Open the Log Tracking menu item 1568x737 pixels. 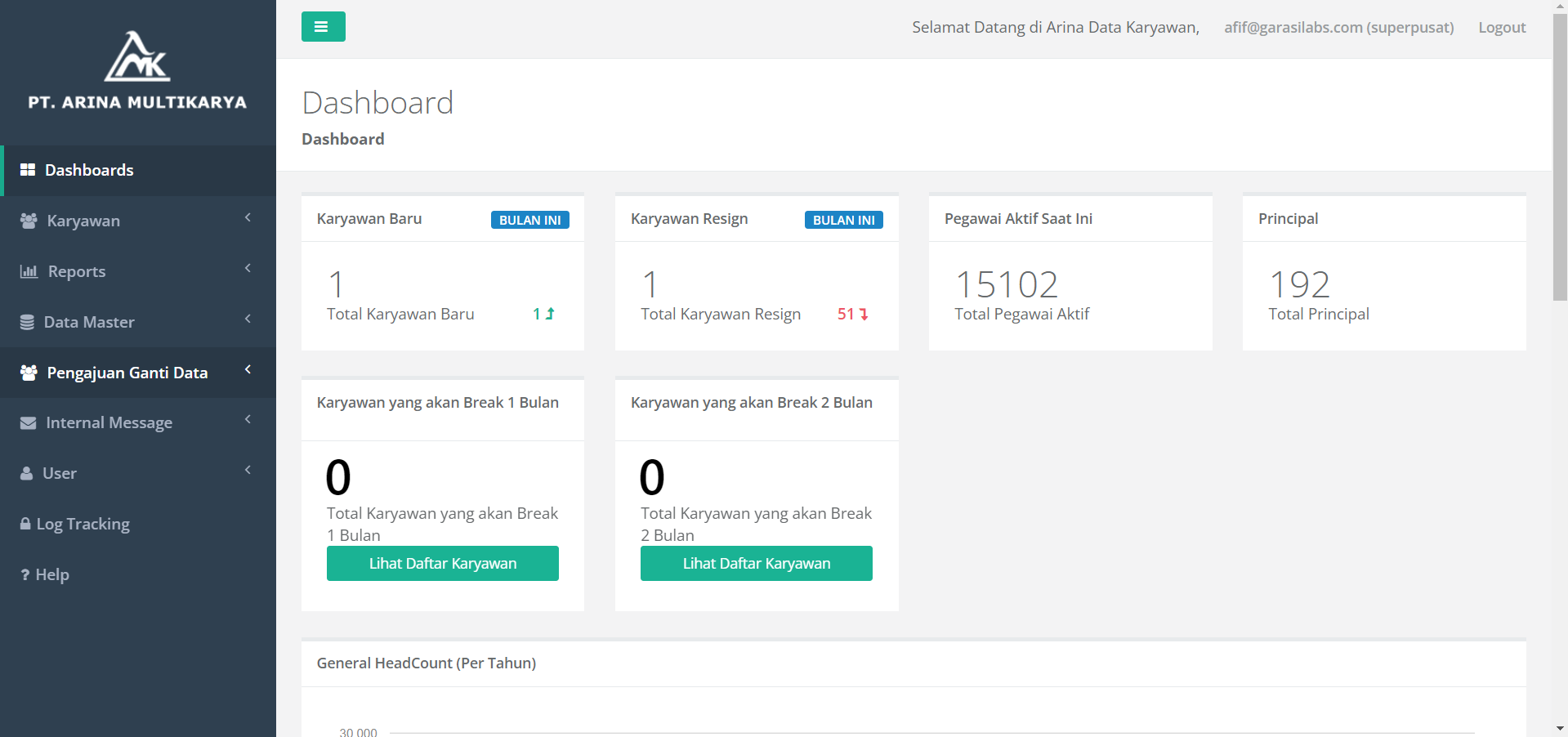138,525
